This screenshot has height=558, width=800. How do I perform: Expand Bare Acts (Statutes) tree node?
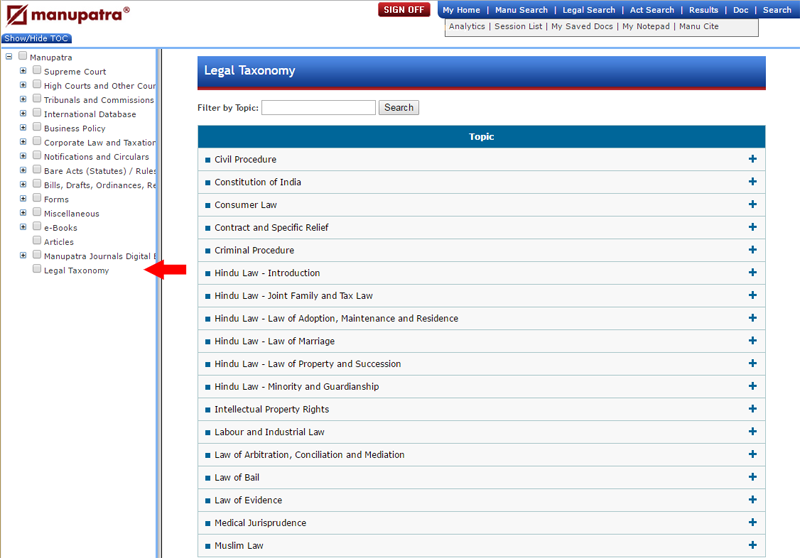tap(23, 170)
